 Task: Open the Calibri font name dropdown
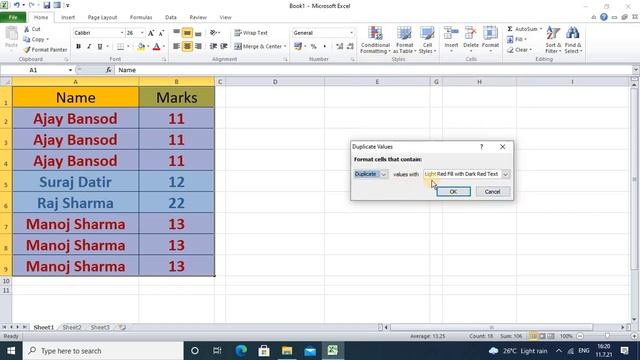122,33
